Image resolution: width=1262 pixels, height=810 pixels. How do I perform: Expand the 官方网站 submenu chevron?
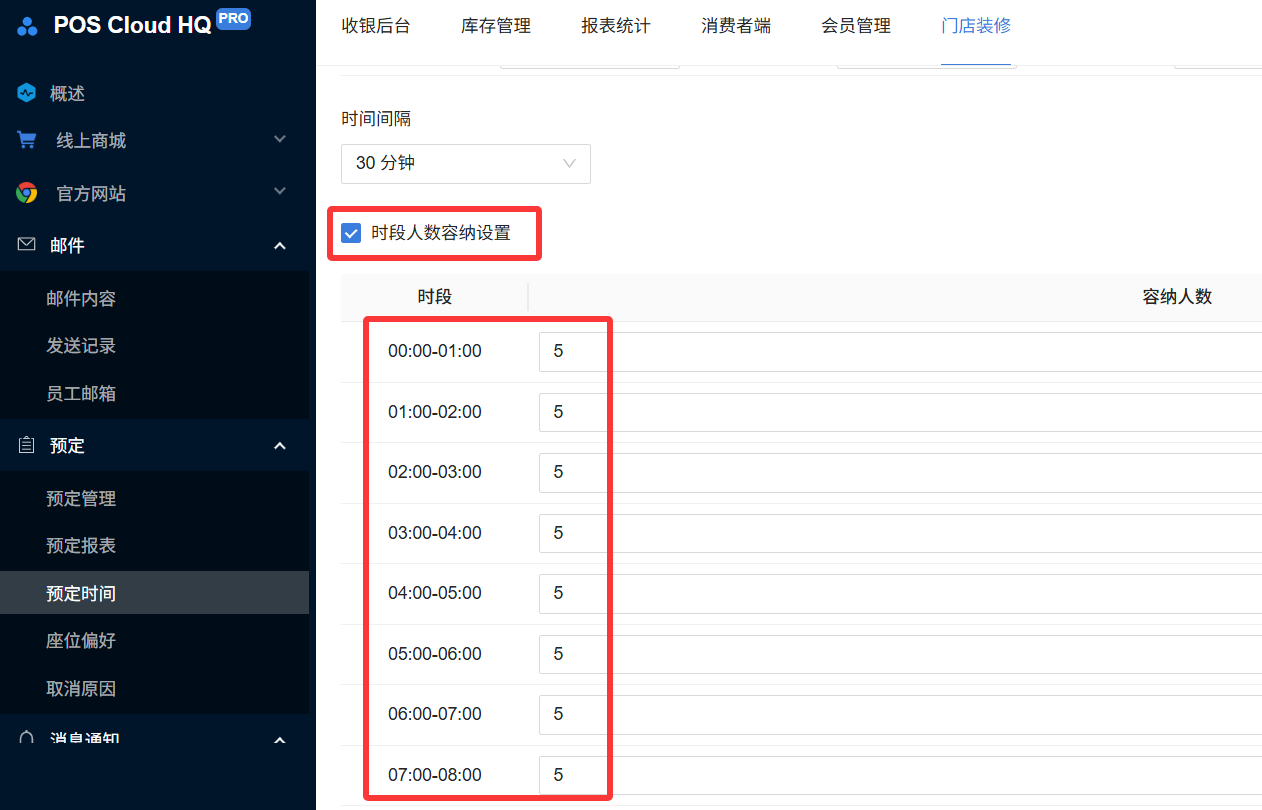click(x=280, y=192)
